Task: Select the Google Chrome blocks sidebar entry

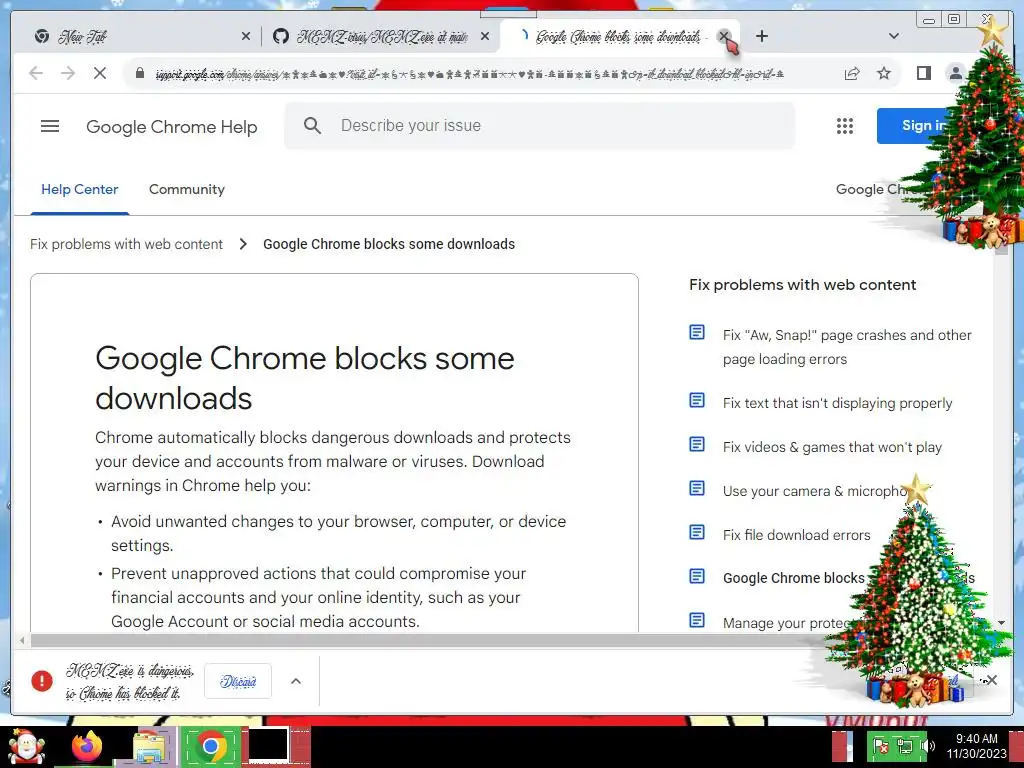Action: tap(793, 578)
